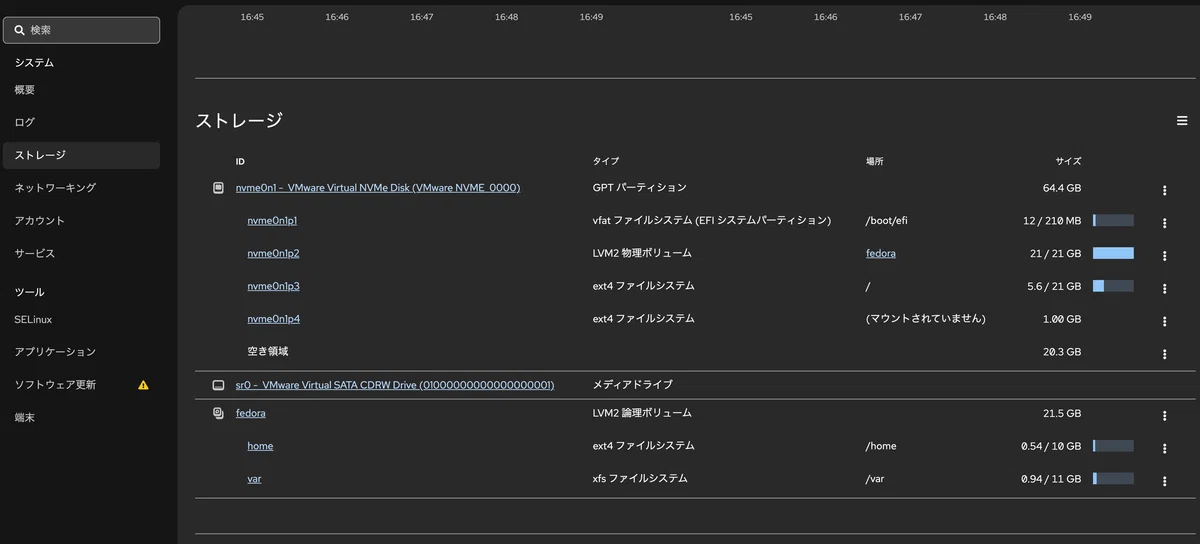
Task: Open the var logical volume link
Action: [x=254, y=479]
